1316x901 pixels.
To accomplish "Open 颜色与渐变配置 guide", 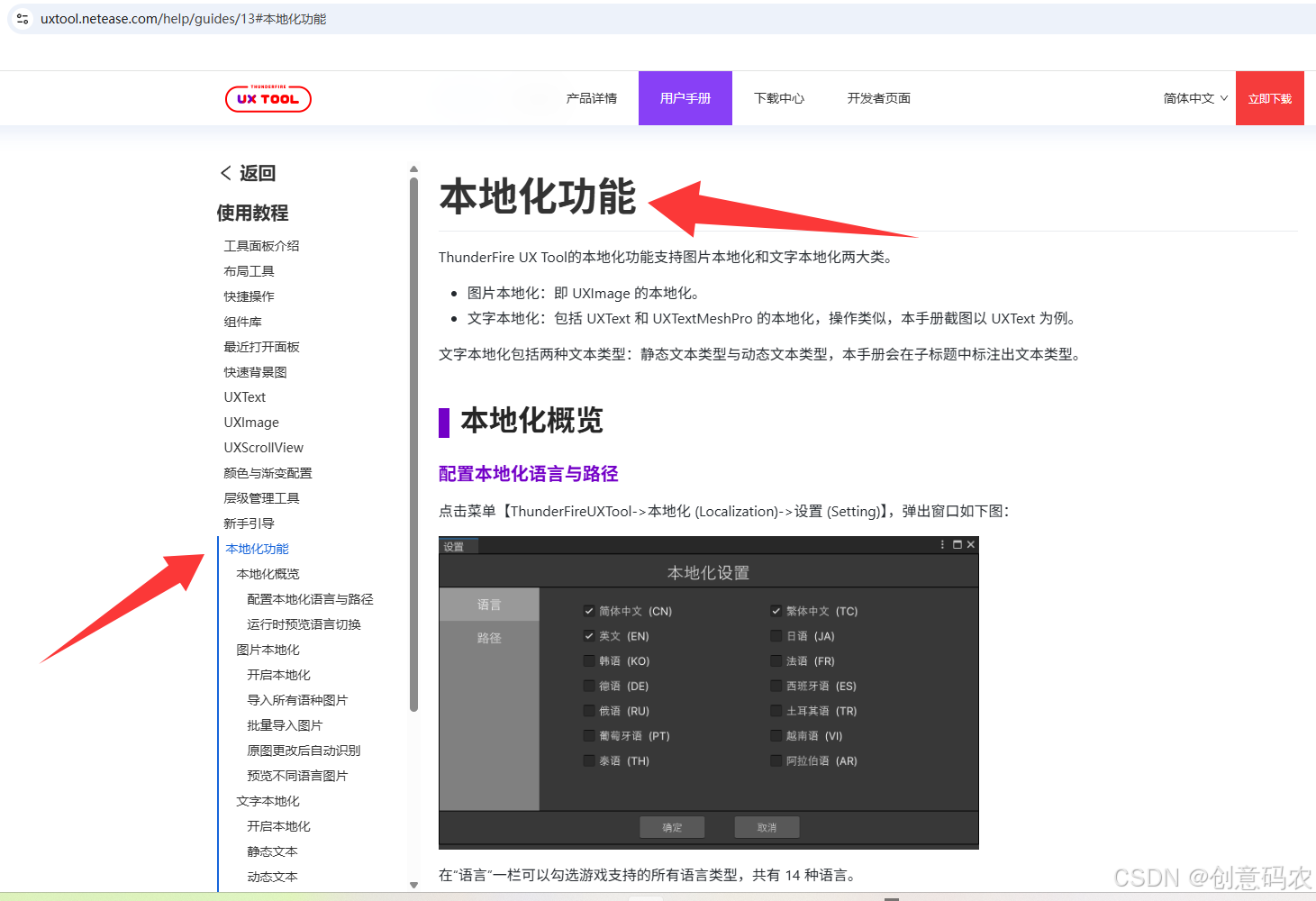I will 268,473.
